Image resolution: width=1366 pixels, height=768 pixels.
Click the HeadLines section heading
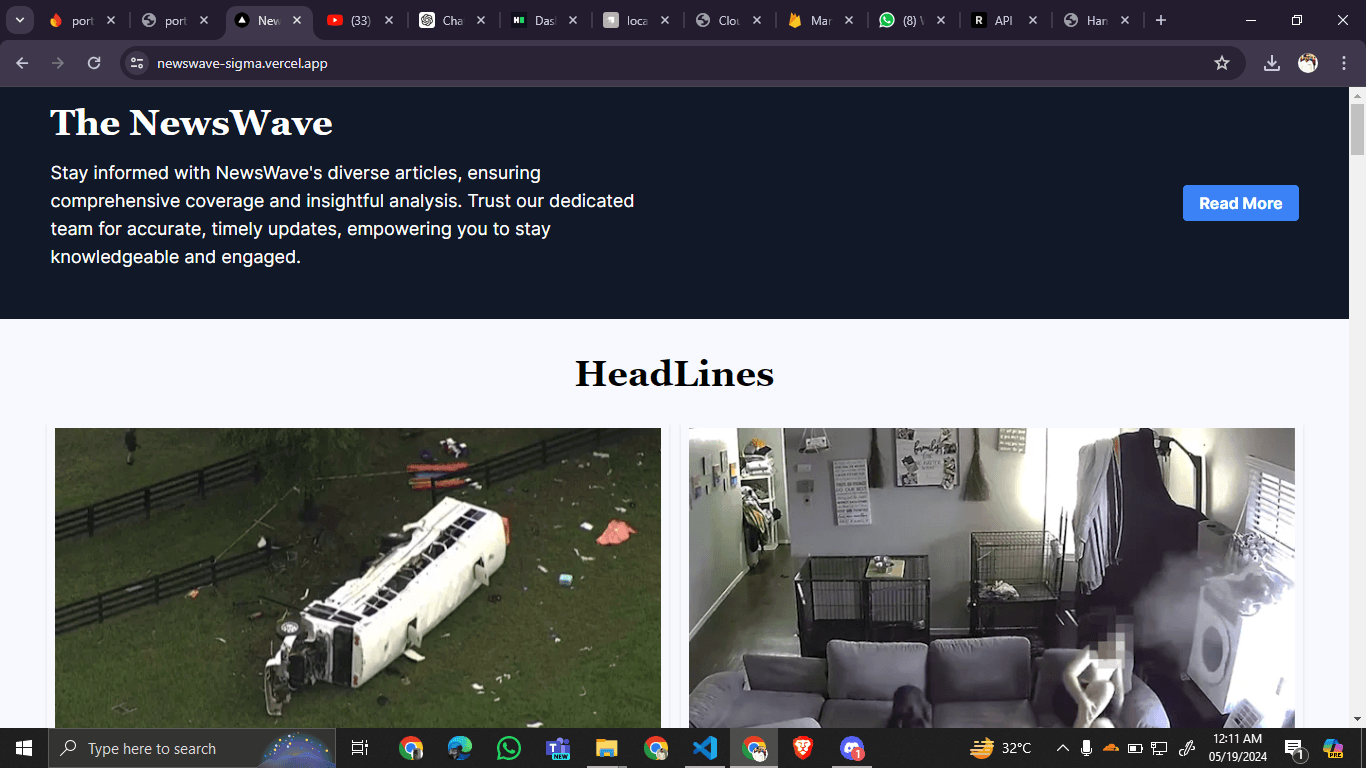(674, 373)
